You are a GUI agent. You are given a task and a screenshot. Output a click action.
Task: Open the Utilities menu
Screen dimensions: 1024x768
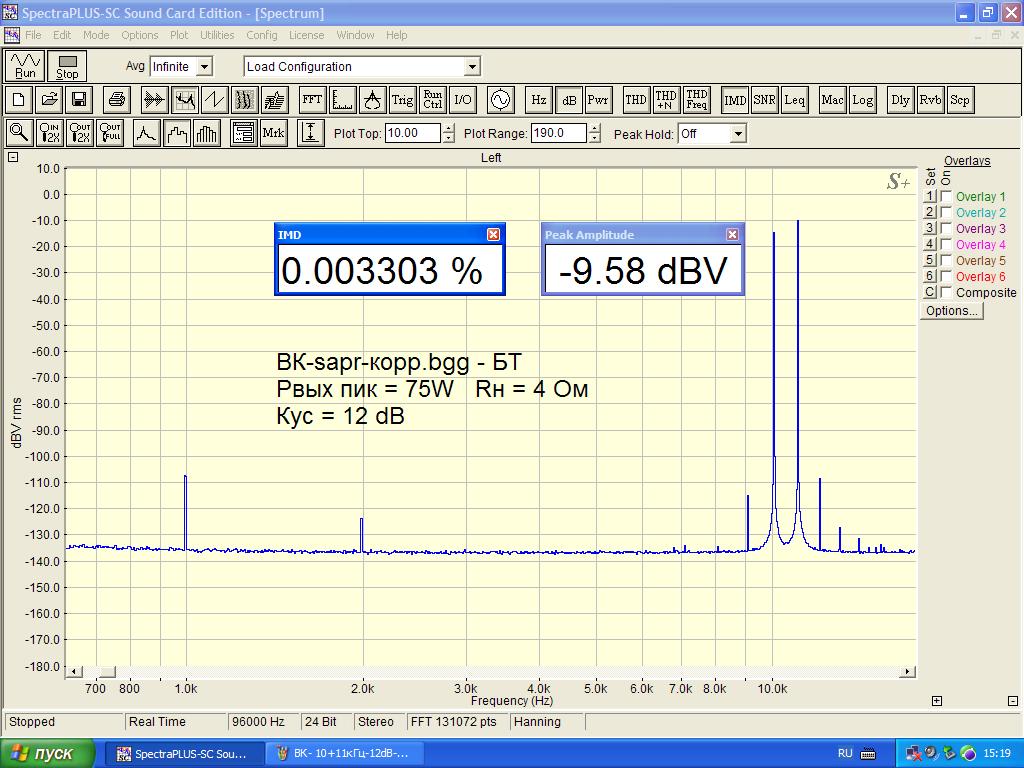coord(217,35)
